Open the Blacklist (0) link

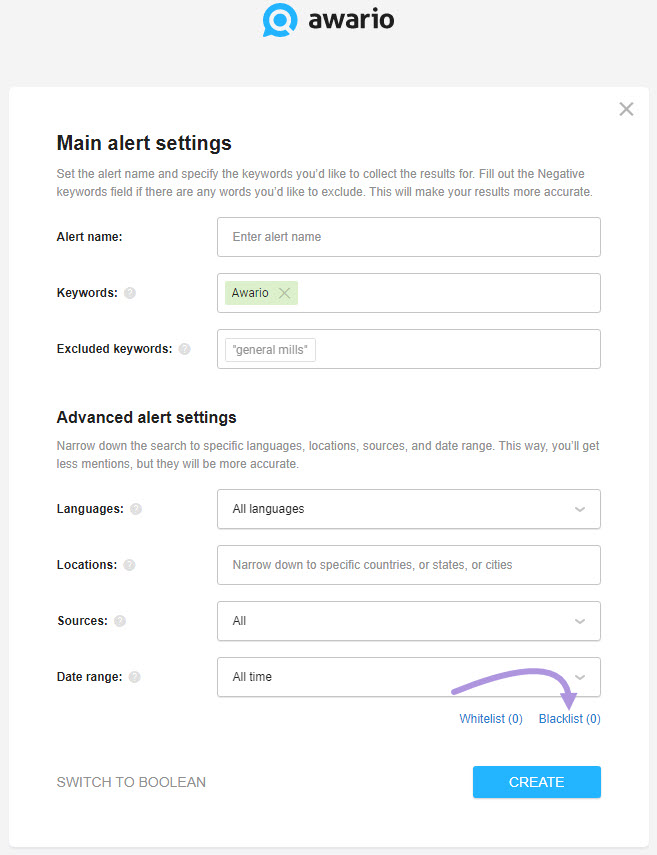click(570, 719)
